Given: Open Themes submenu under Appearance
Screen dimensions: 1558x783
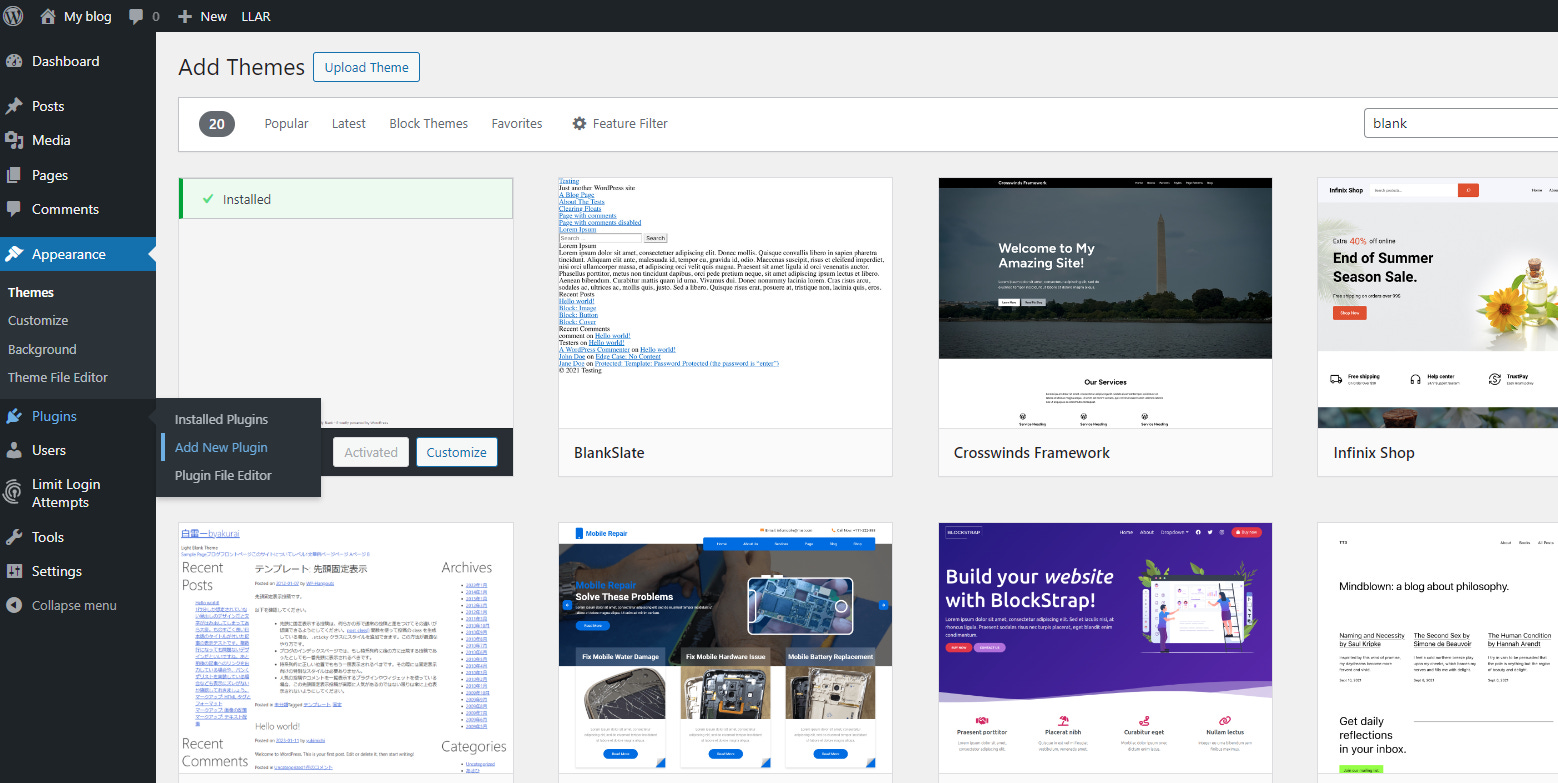Looking at the screenshot, I should 31,292.
